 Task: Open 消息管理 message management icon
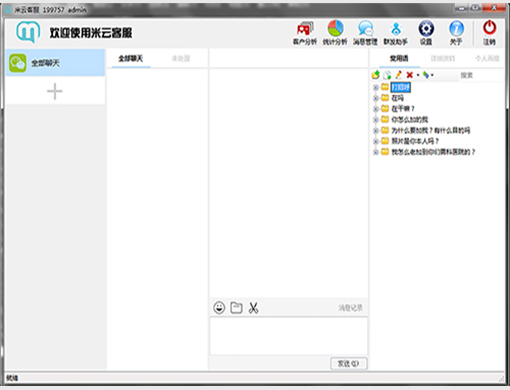[x=365, y=33]
